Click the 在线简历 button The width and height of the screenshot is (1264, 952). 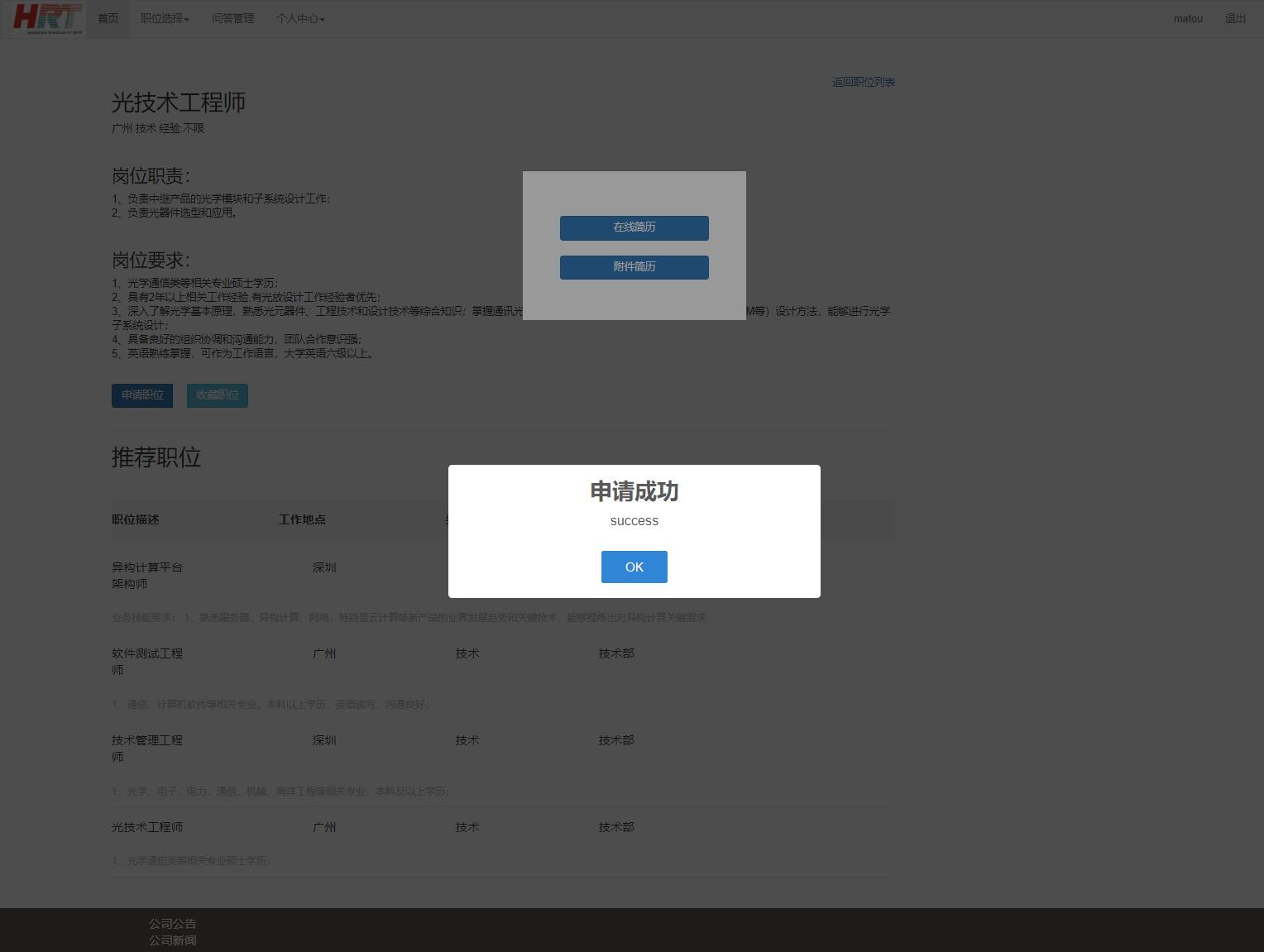pyautogui.click(x=634, y=227)
